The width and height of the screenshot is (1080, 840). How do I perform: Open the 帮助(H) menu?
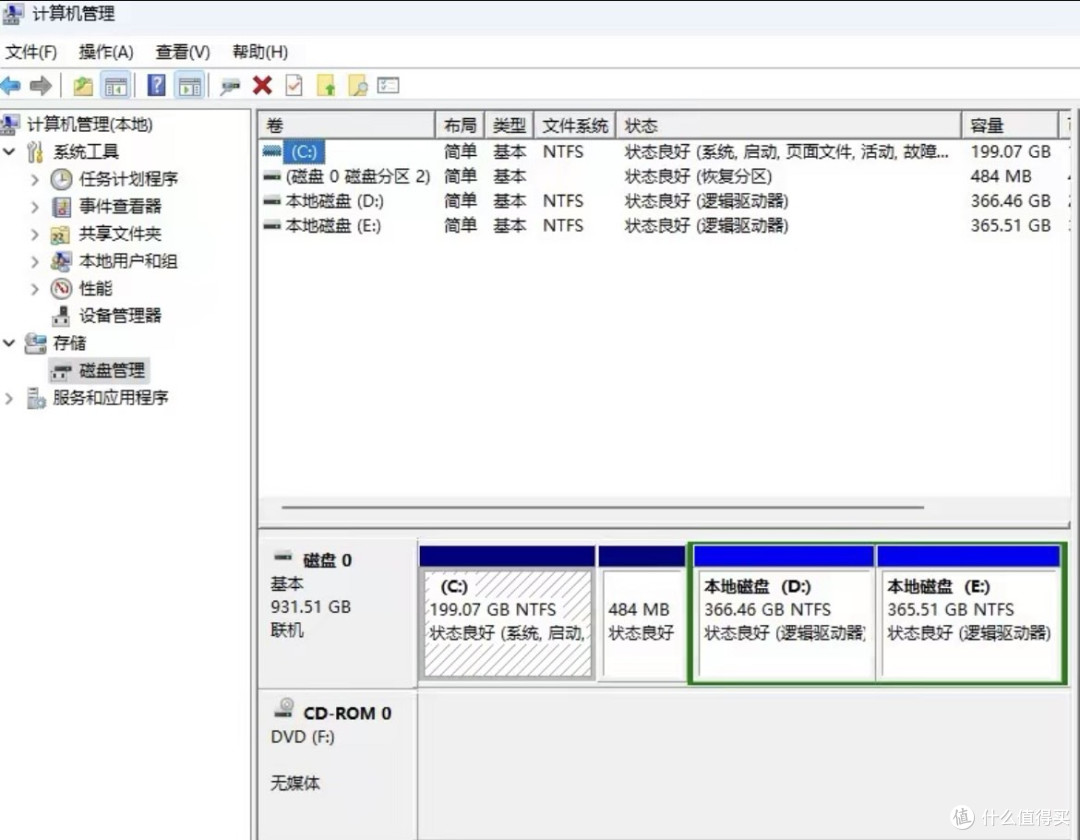(260, 52)
